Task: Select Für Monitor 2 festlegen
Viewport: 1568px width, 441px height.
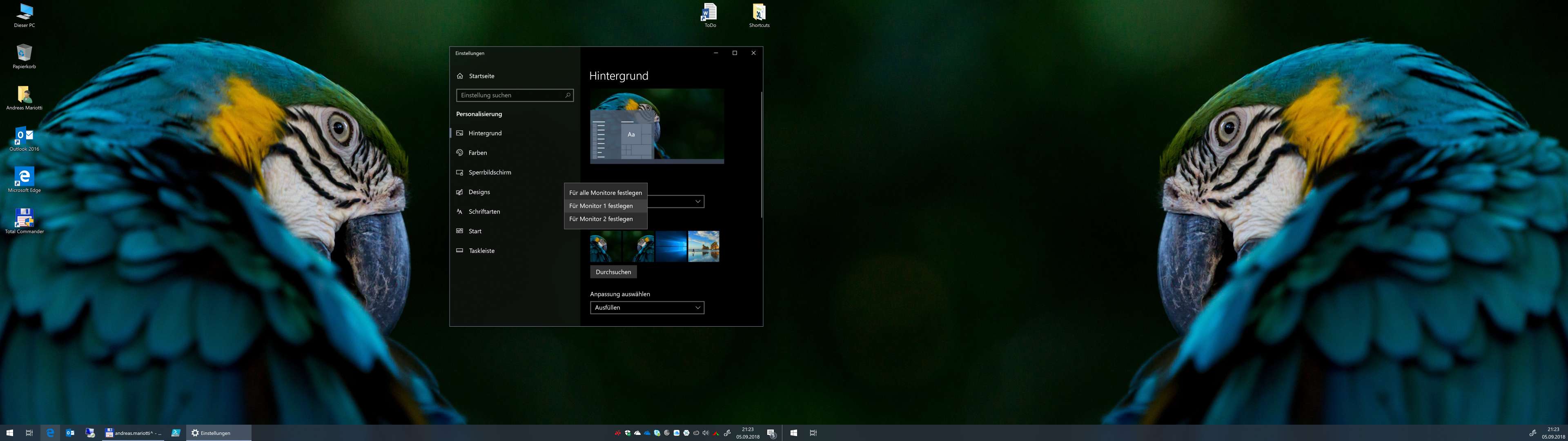Action: [x=601, y=219]
